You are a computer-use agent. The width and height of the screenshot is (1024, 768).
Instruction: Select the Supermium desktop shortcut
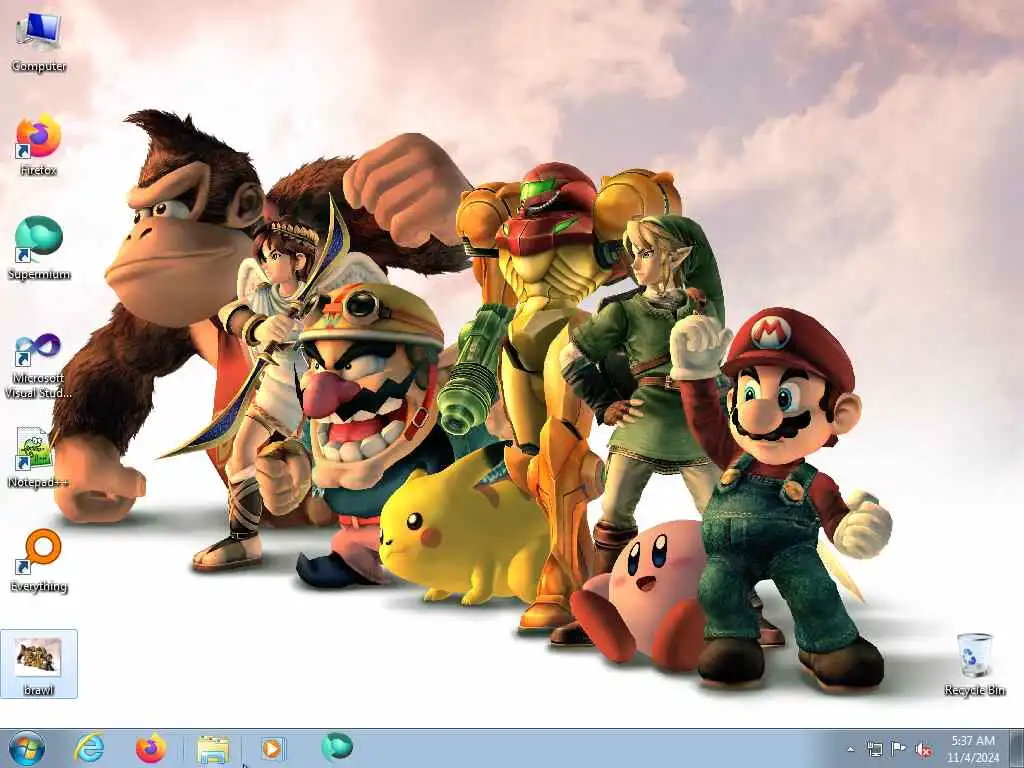[x=39, y=248]
